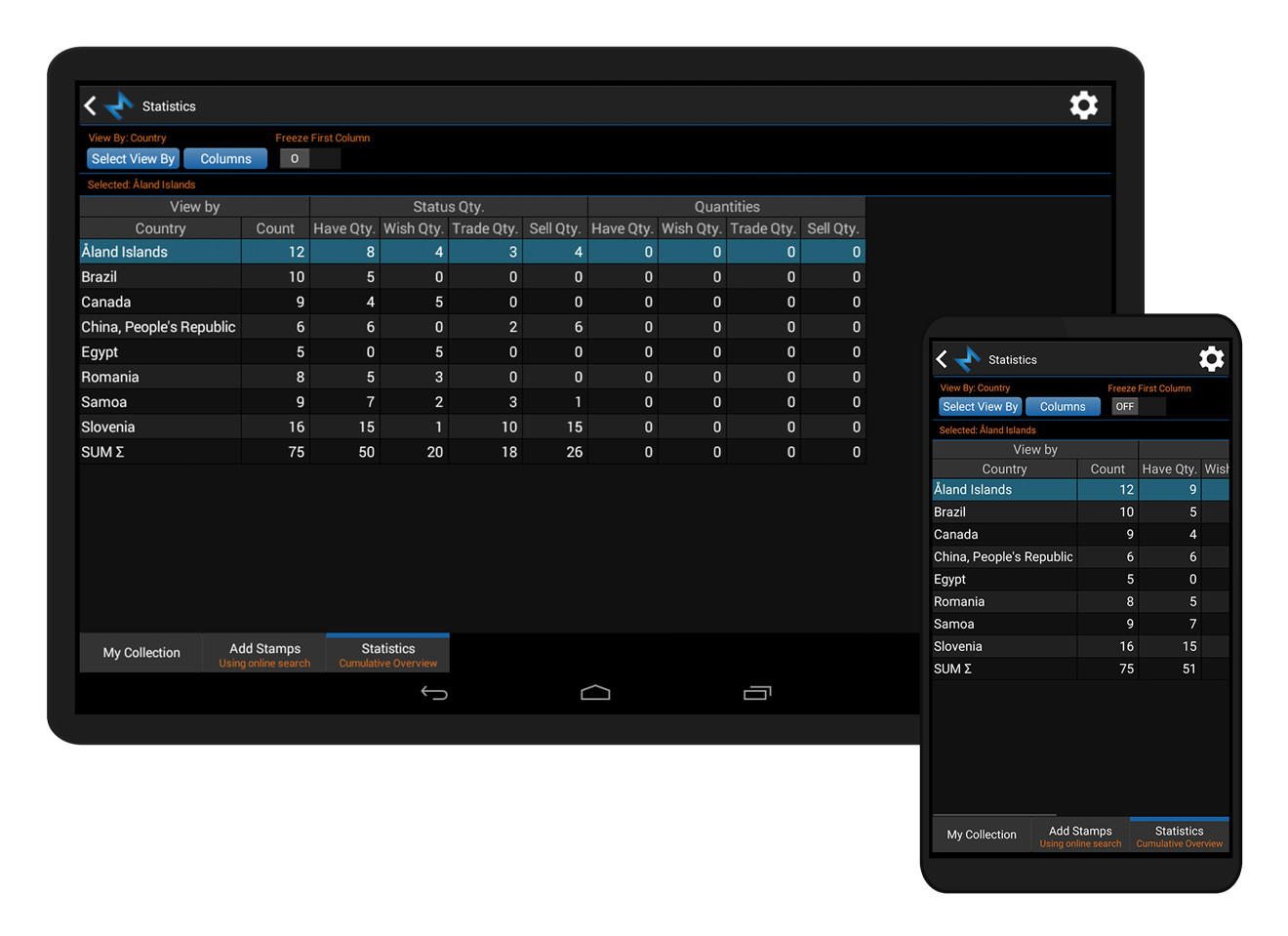Open Select View By on tablet
Screen dimensions: 1288x936
tap(133, 159)
